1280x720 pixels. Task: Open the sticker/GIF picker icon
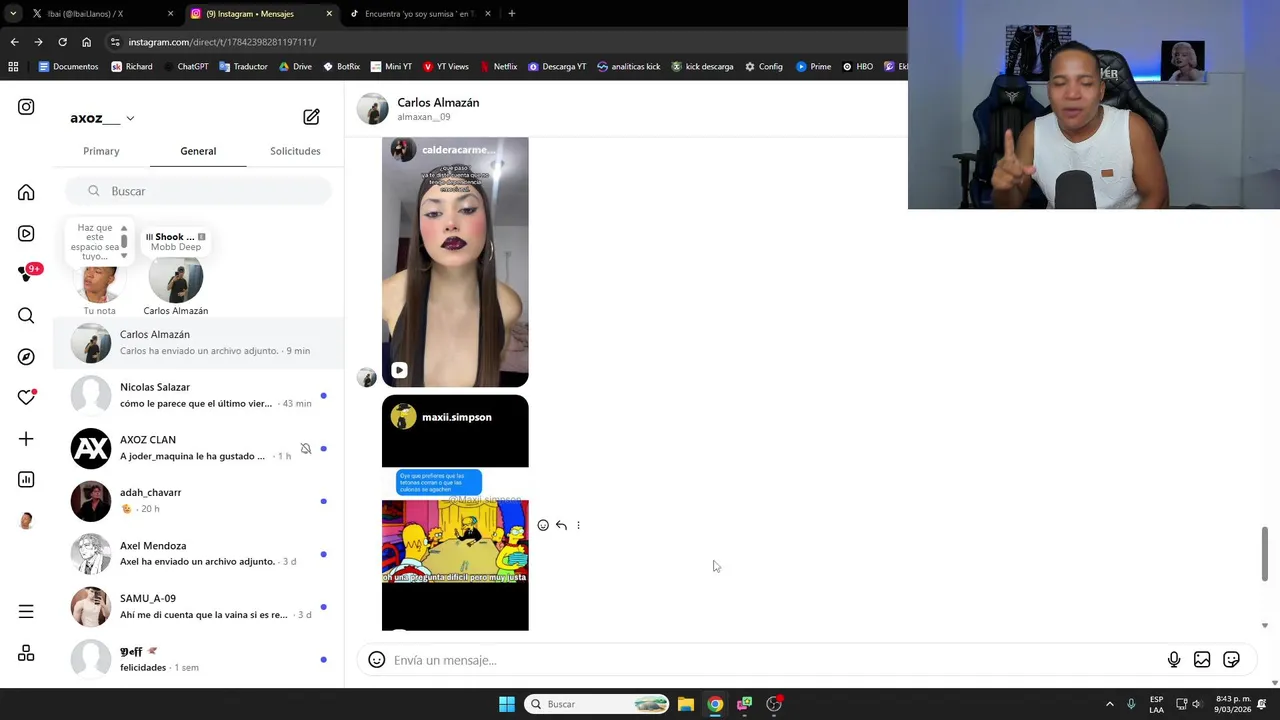(x=1231, y=660)
